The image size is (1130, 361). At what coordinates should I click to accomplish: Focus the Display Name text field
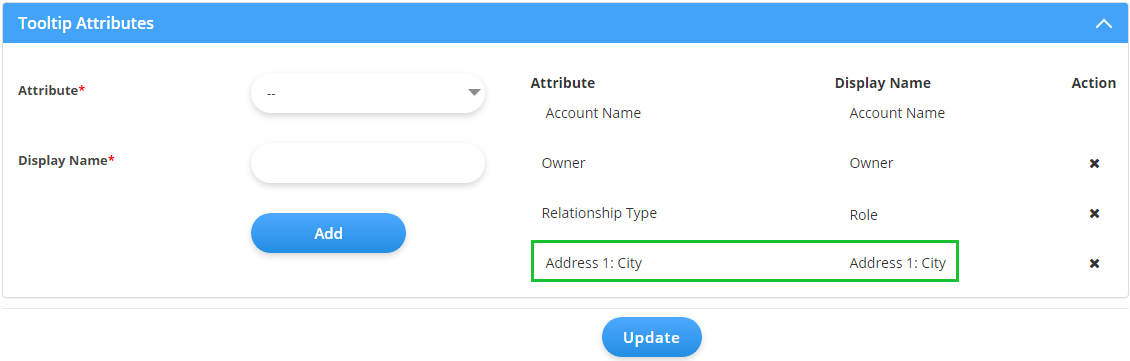tap(368, 163)
